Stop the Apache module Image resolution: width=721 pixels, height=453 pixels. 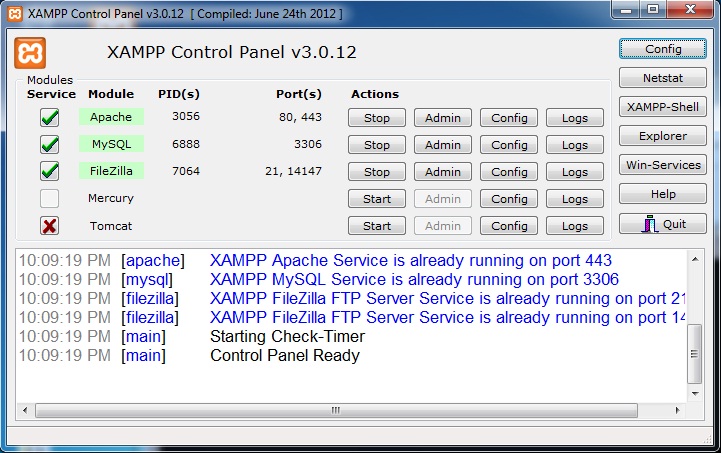pos(377,118)
